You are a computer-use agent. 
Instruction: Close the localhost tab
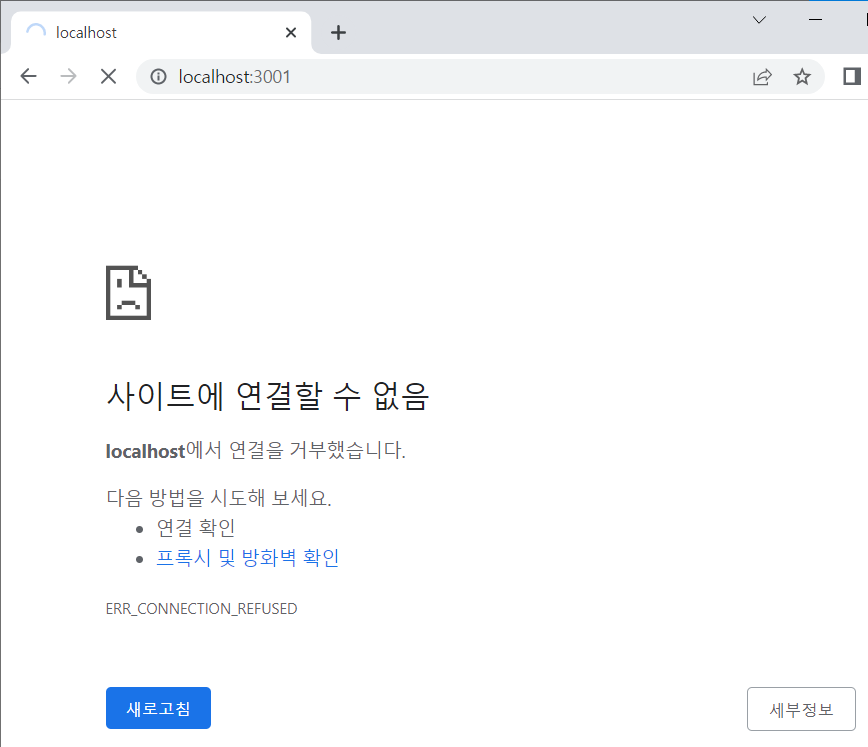291,33
